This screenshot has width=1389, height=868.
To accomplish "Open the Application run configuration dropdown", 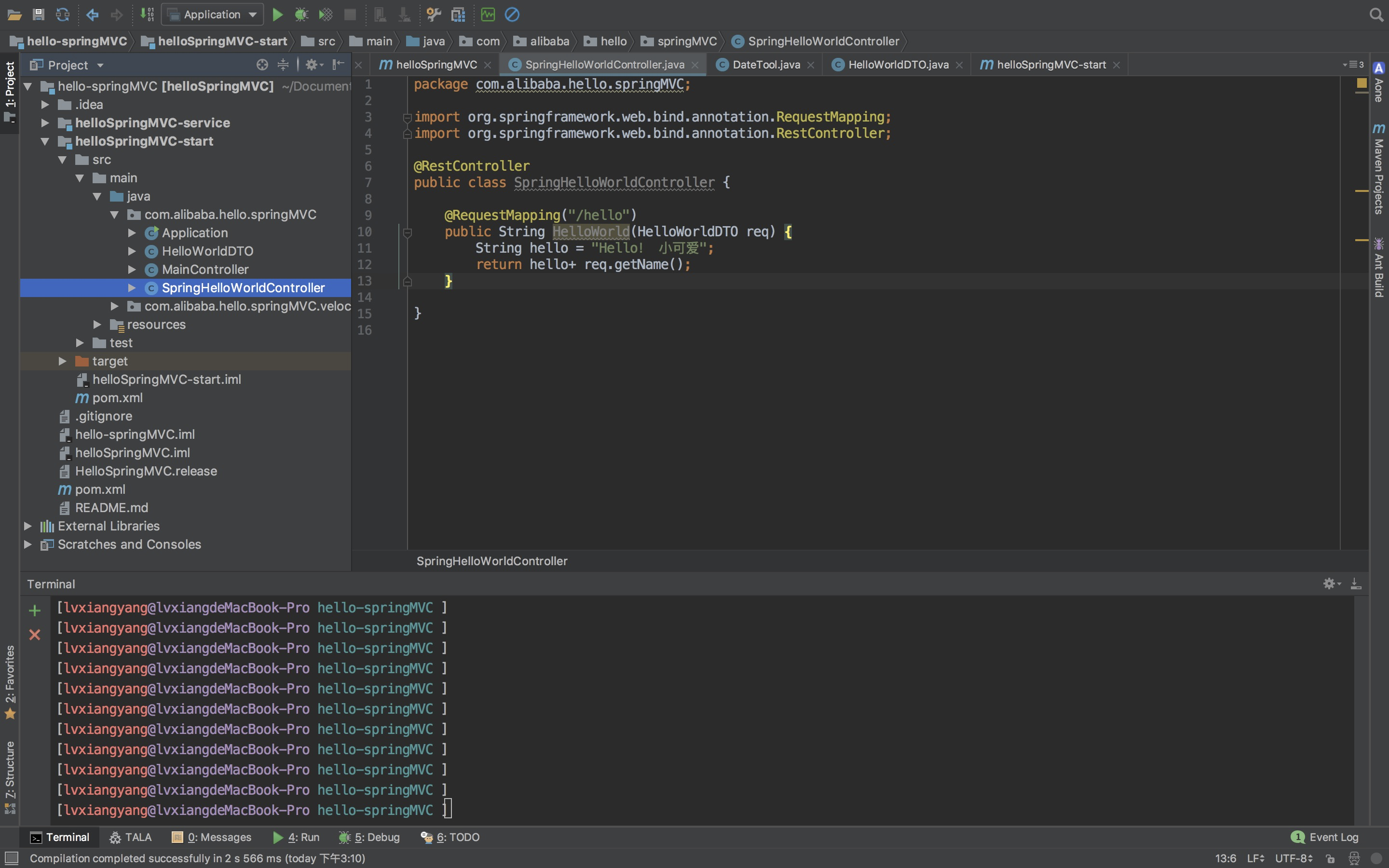I will tap(212, 15).
